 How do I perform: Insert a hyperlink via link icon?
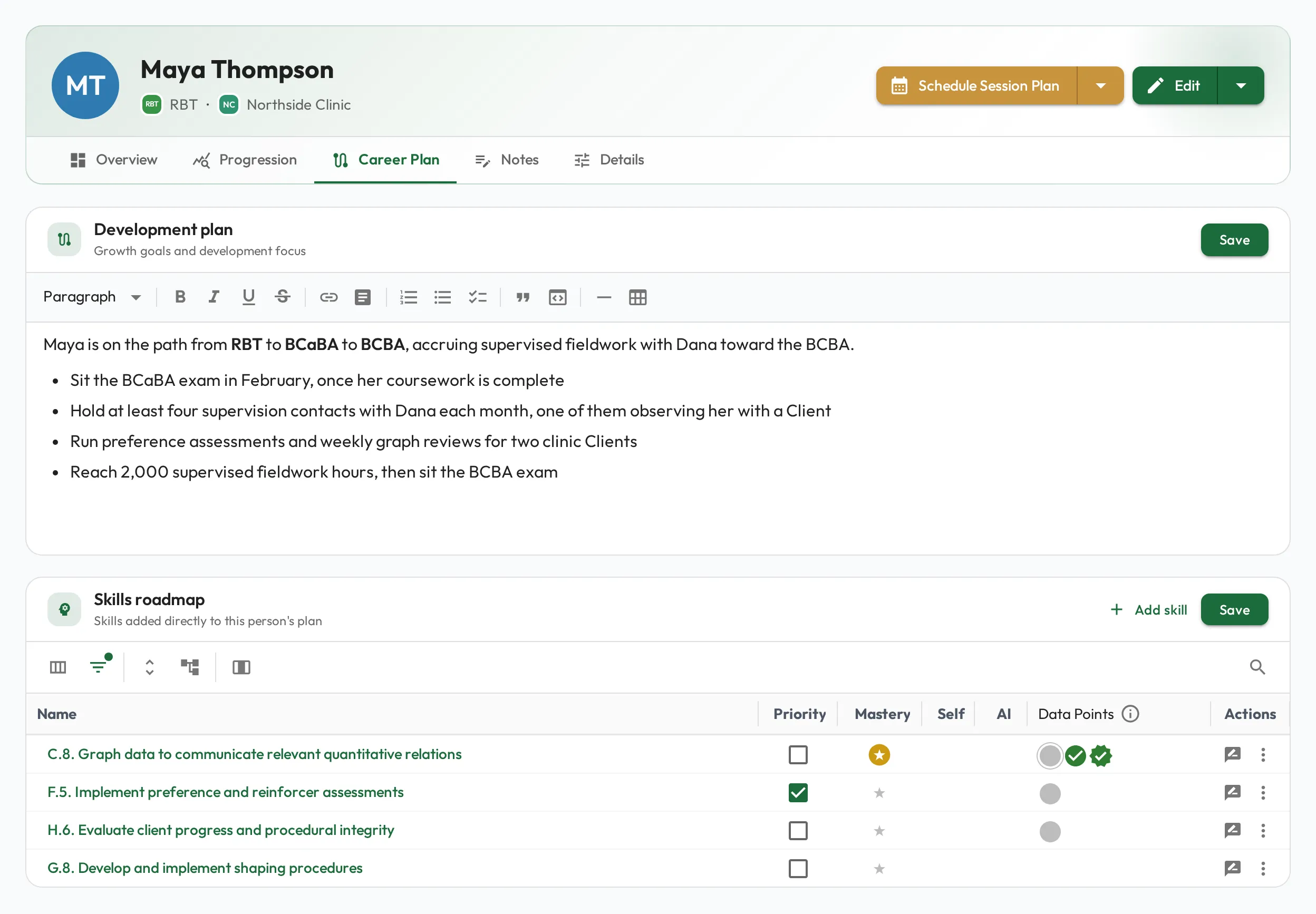tap(328, 297)
